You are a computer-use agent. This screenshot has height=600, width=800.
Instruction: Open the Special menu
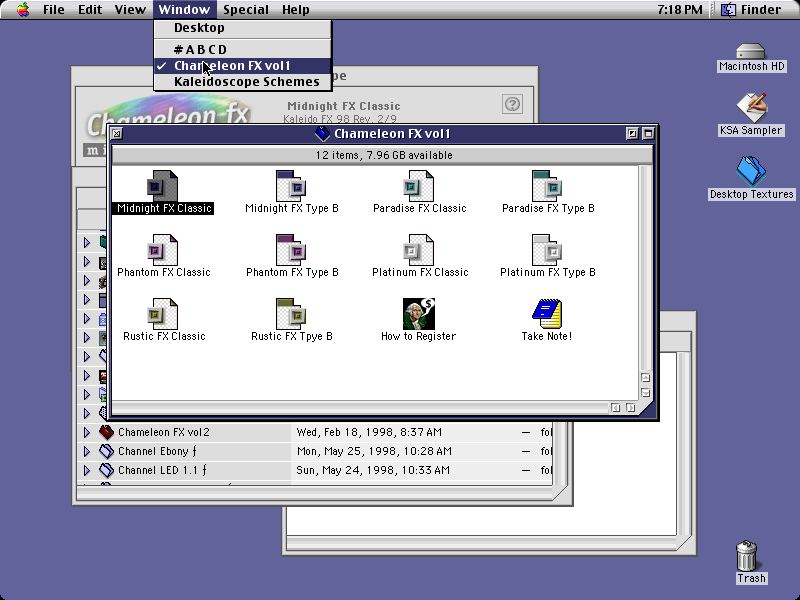pyautogui.click(x=245, y=10)
